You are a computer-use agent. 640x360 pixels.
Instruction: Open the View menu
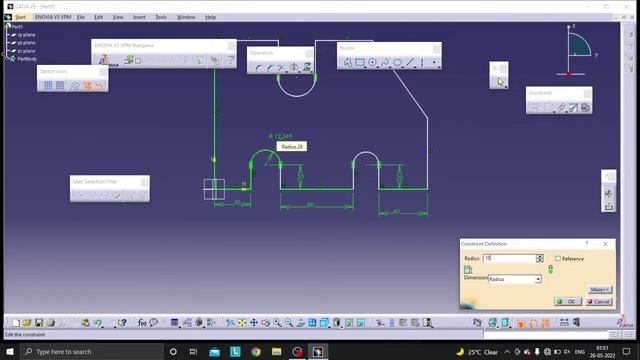118,17
